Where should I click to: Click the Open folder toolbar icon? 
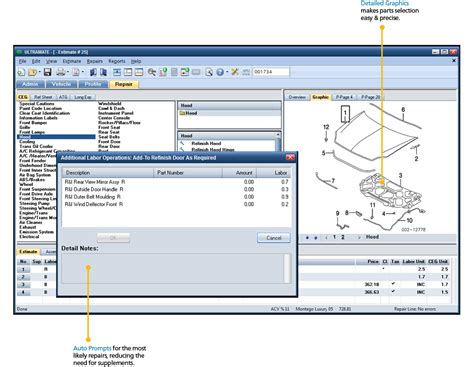[33, 72]
